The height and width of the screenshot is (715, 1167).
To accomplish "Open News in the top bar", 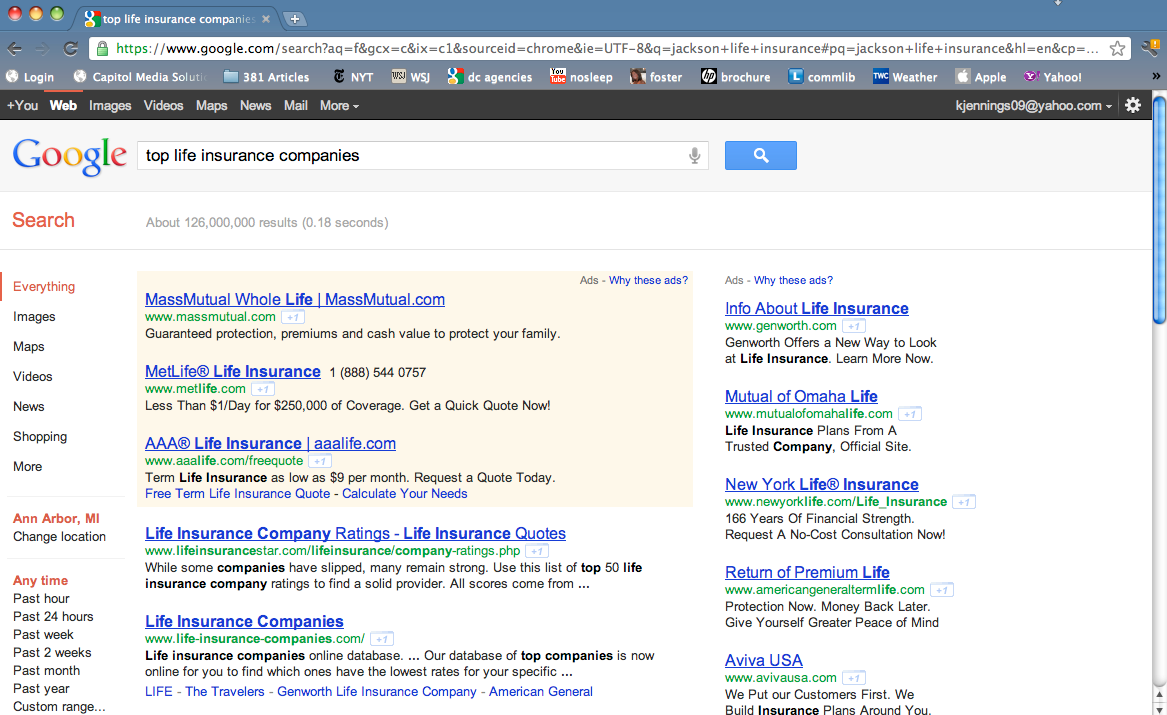I will pos(255,106).
